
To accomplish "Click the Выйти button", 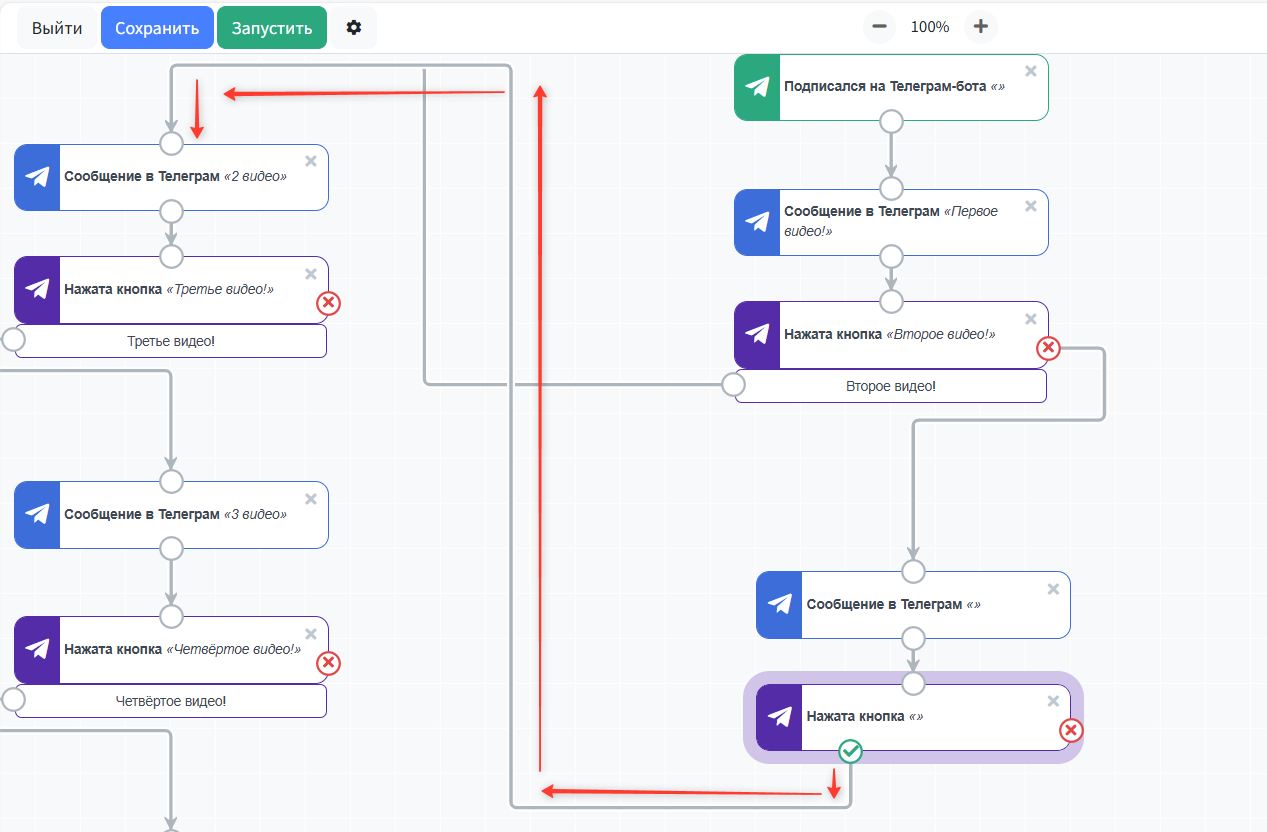I will [x=57, y=28].
